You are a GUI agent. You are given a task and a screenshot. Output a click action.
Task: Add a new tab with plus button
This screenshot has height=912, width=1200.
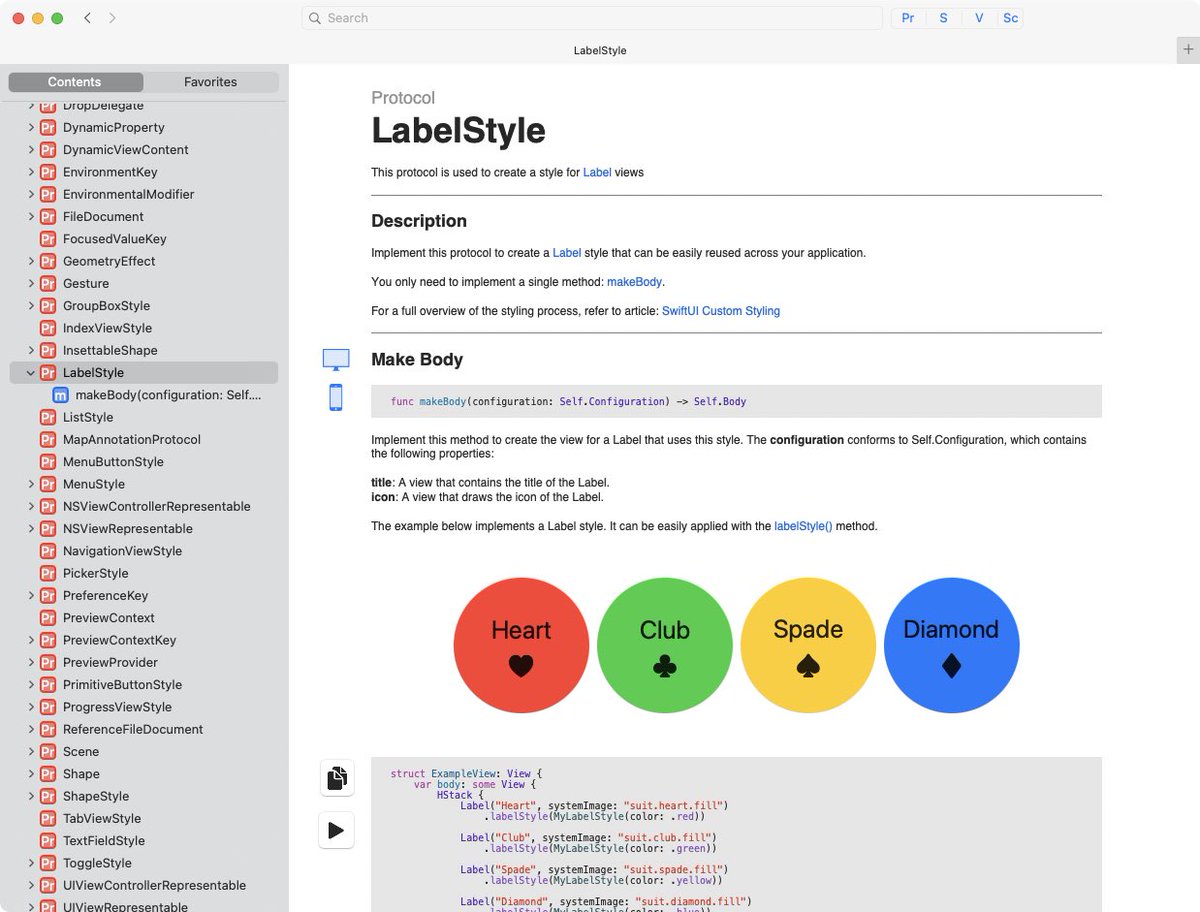[x=1187, y=50]
